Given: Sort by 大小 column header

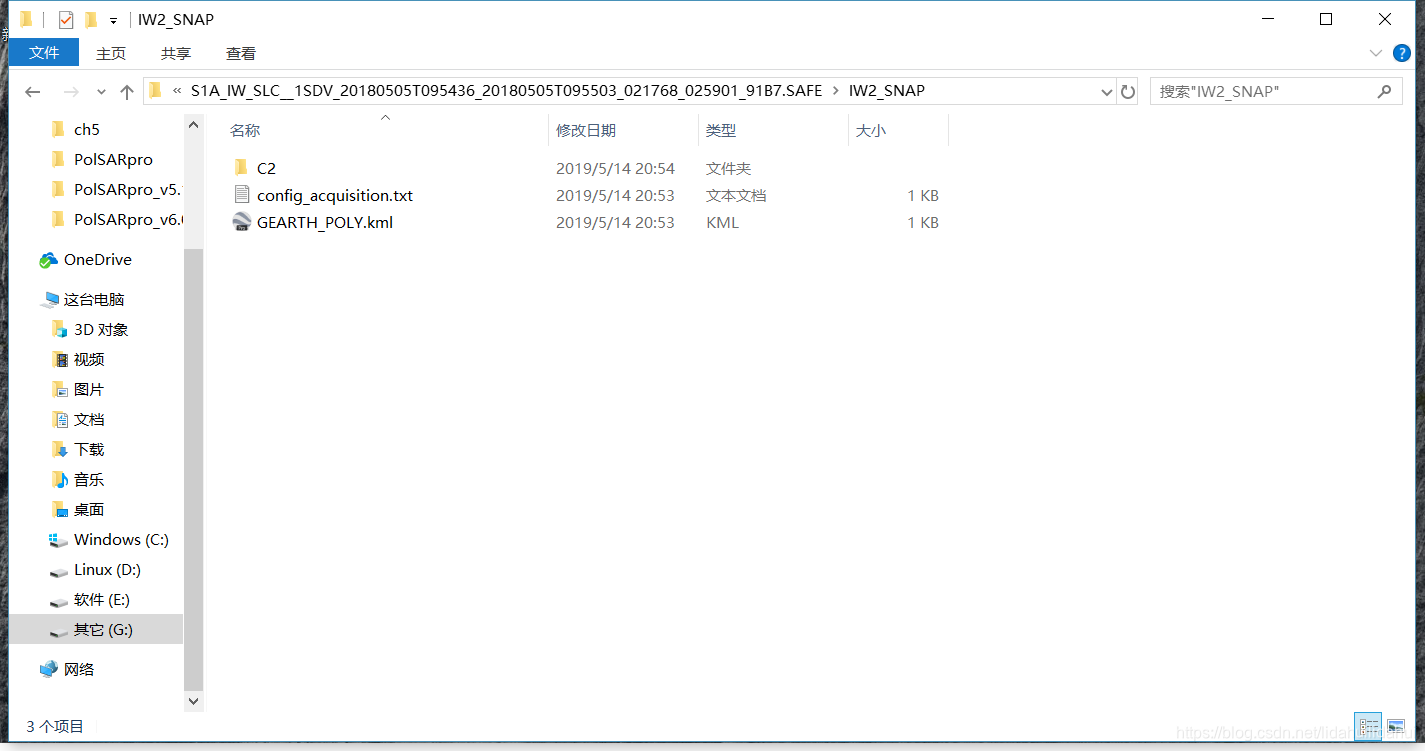Looking at the screenshot, I should pos(870,131).
